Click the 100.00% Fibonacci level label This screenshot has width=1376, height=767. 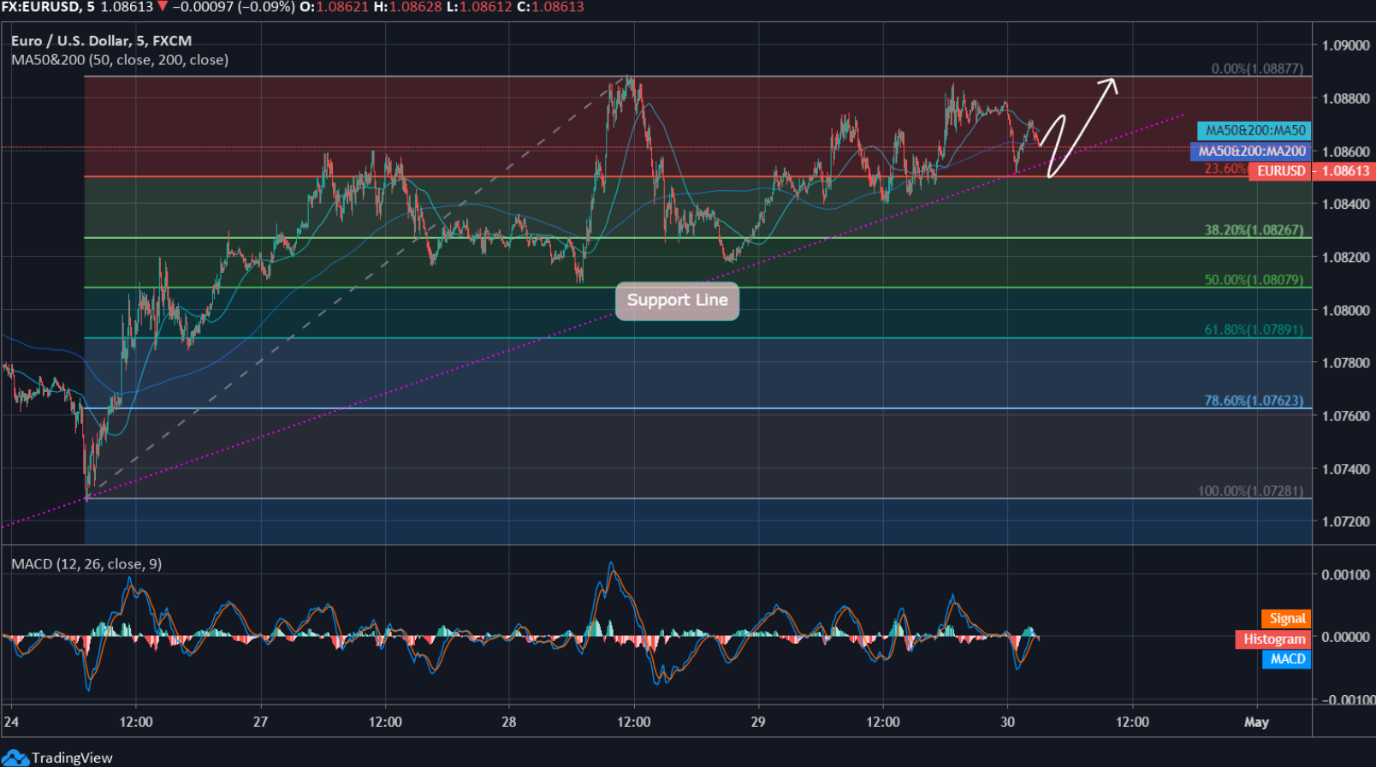[1250, 491]
